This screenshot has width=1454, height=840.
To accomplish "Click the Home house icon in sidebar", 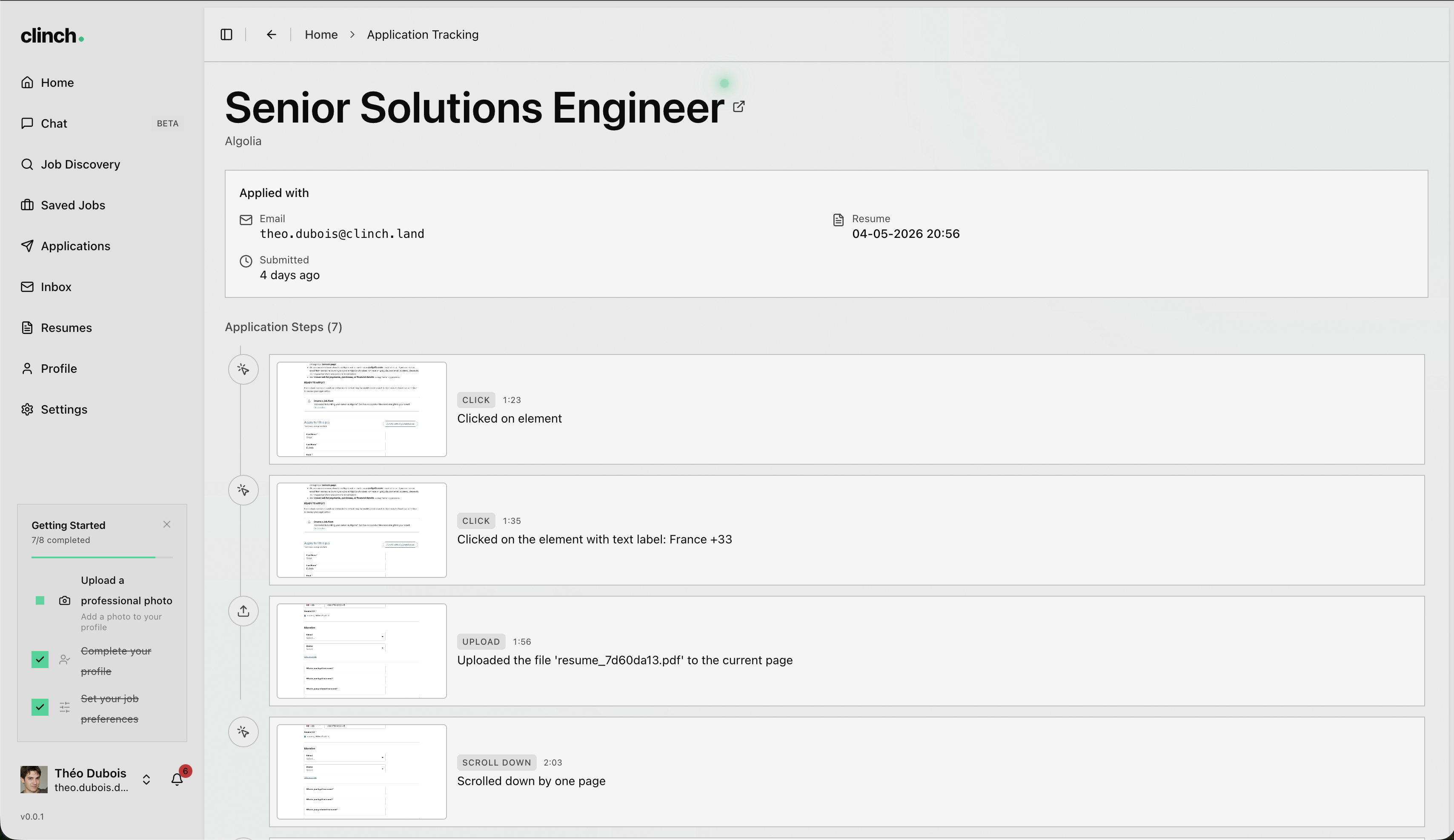I will (x=27, y=83).
